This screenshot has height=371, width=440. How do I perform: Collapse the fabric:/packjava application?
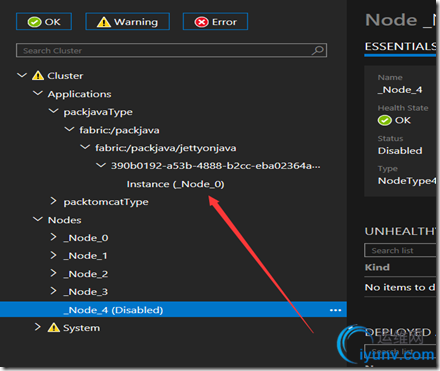pyautogui.click(x=69, y=129)
